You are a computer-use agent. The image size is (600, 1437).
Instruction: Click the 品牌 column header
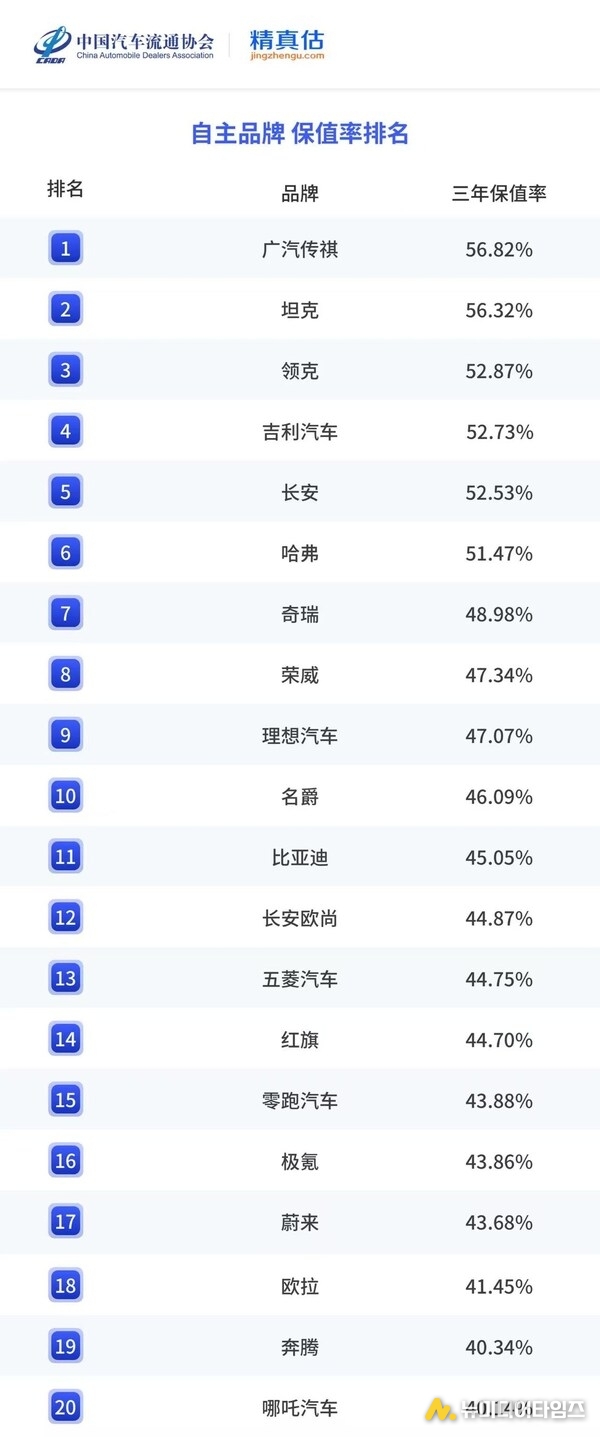pyautogui.click(x=300, y=193)
